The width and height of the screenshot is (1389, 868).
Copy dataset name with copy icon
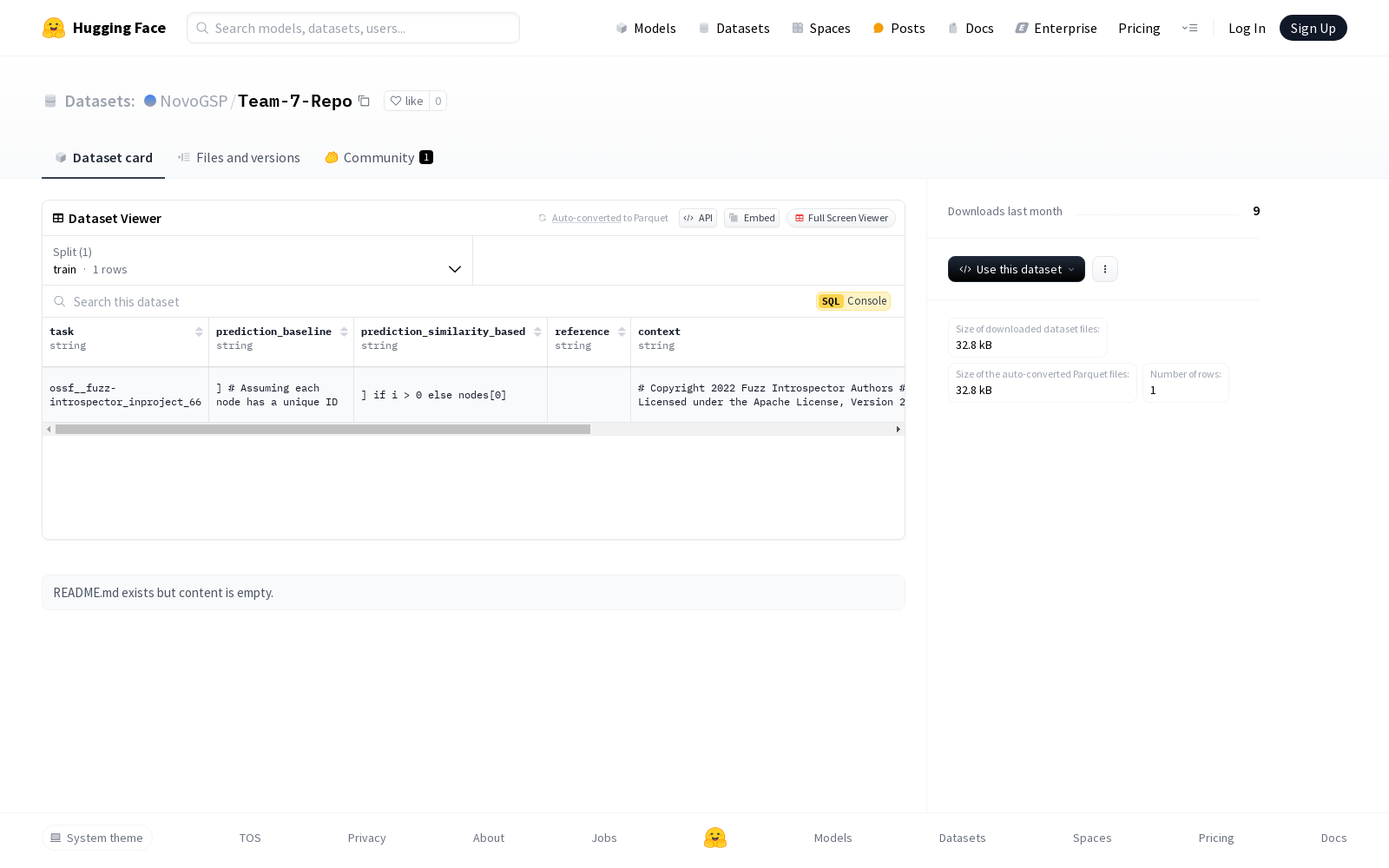365,101
